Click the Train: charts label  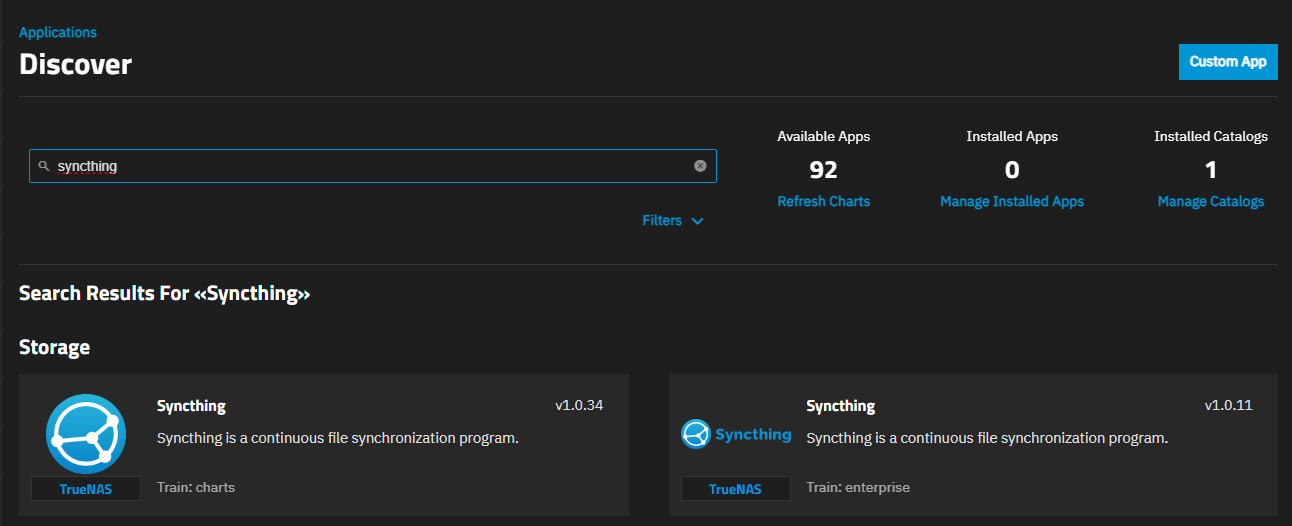[196, 487]
